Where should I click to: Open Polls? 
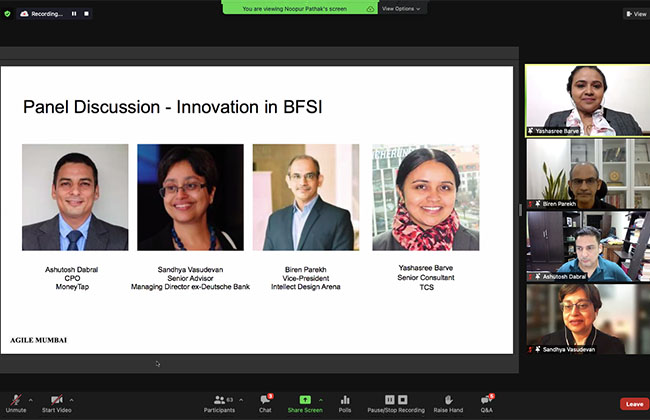[345, 403]
